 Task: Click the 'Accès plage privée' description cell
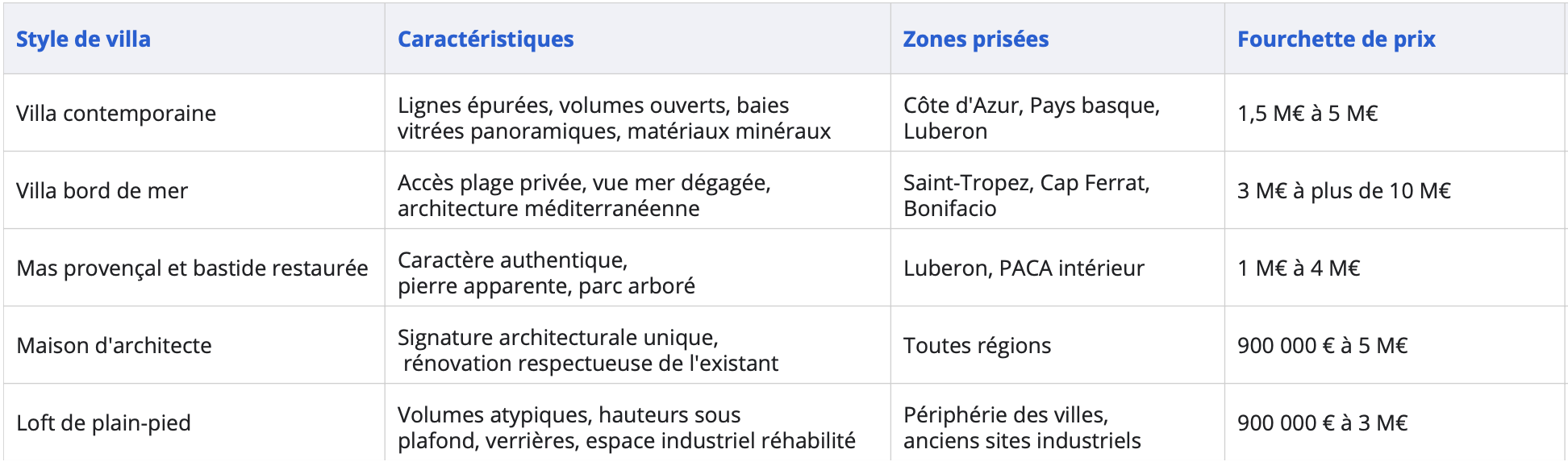point(637,190)
